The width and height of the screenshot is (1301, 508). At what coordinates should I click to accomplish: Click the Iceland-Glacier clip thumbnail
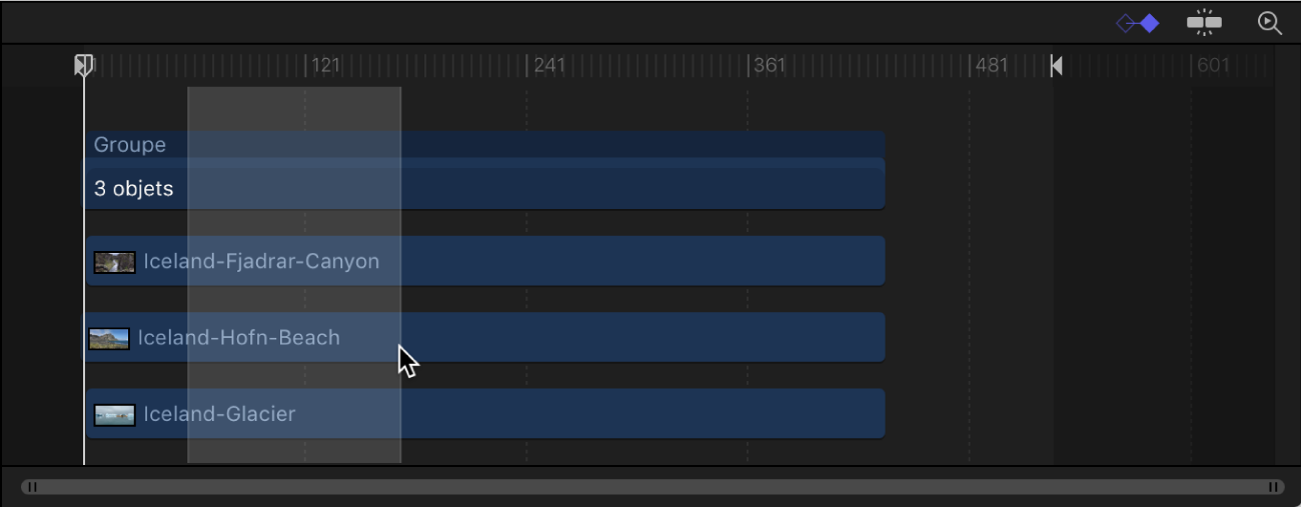pyautogui.click(x=114, y=415)
